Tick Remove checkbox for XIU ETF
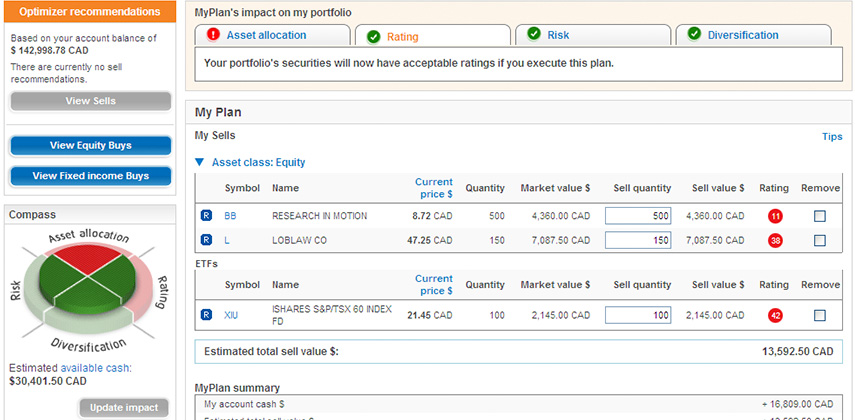The height and width of the screenshot is (420, 855). pyautogui.click(x=820, y=316)
